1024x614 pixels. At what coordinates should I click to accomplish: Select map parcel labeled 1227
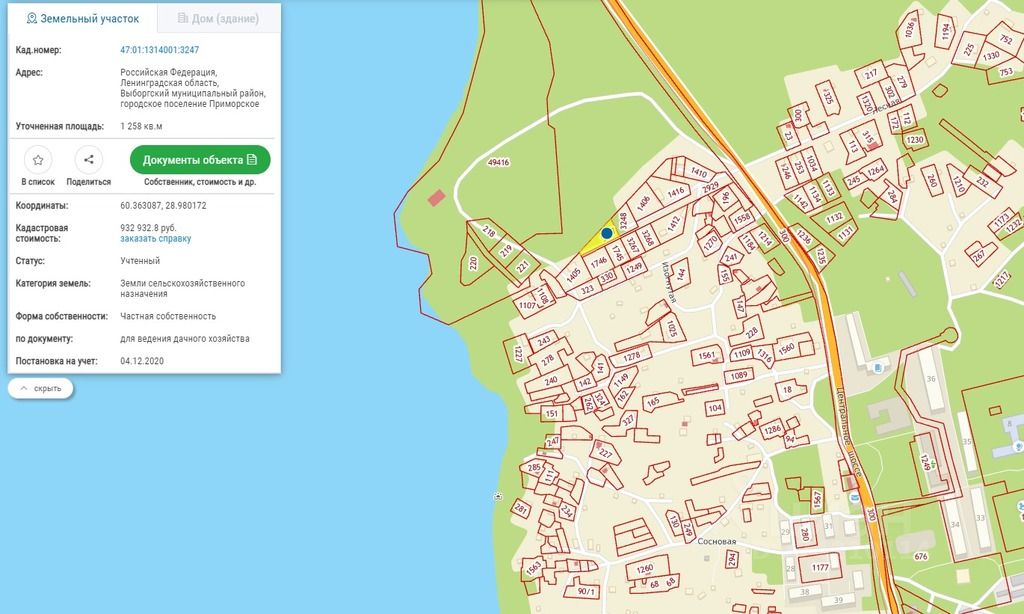coord(519,353)
